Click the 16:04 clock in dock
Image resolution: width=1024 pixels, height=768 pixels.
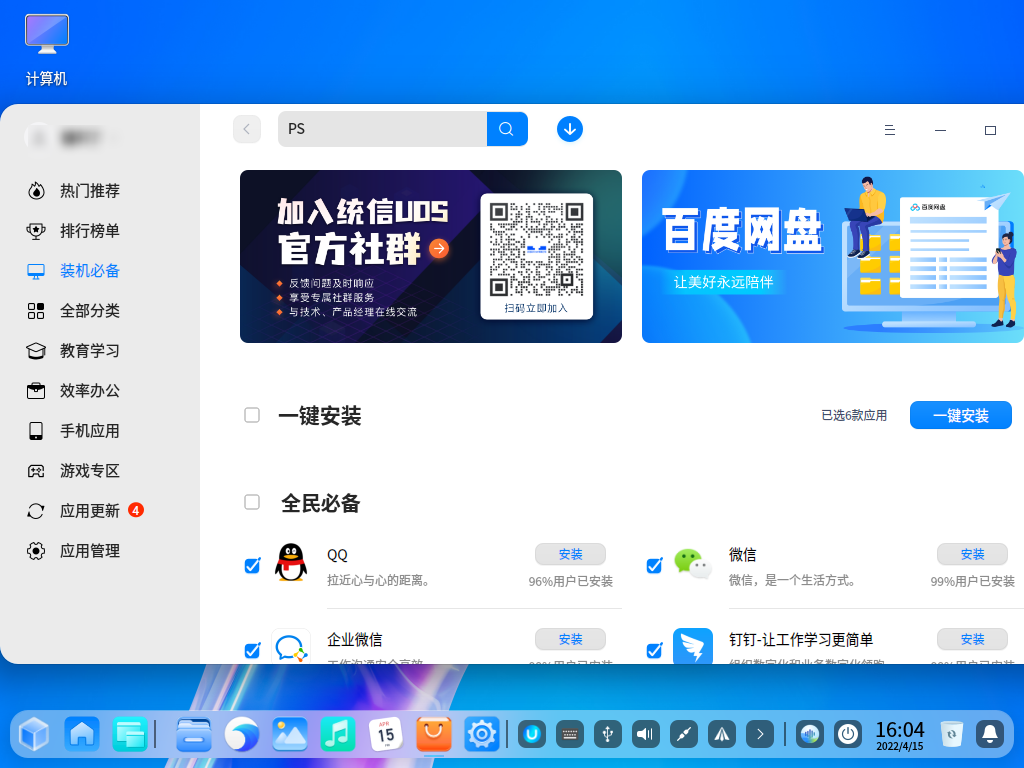[899, 735]
